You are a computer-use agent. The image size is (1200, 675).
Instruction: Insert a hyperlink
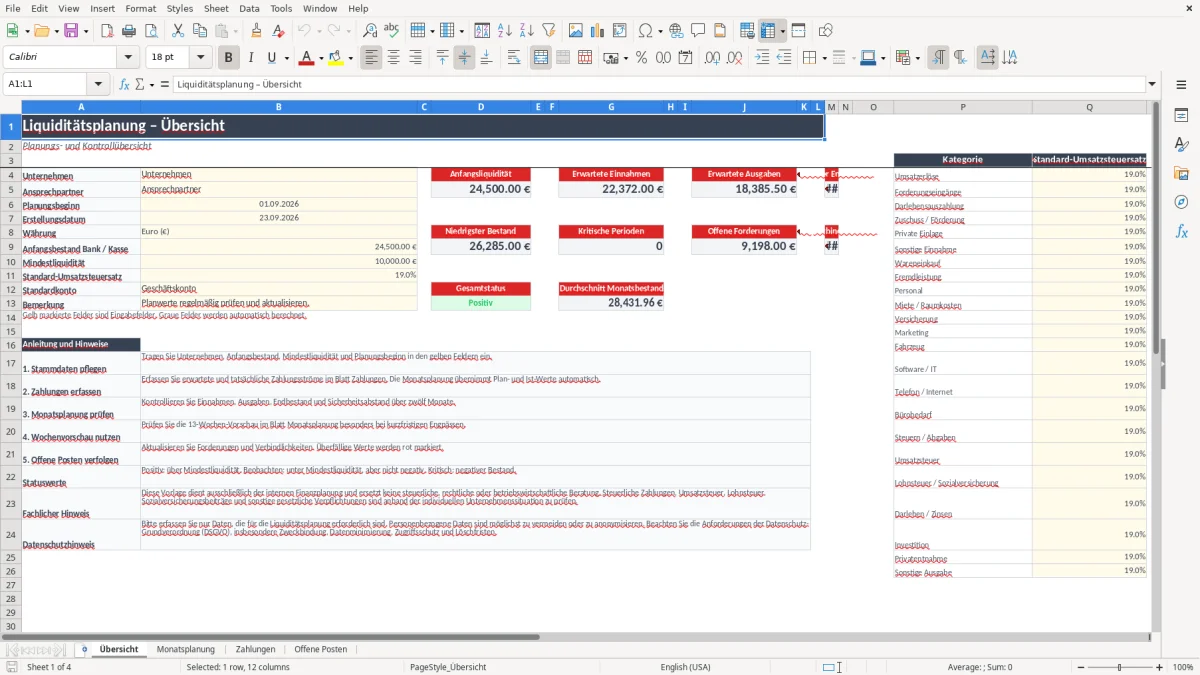coord(676,31)
